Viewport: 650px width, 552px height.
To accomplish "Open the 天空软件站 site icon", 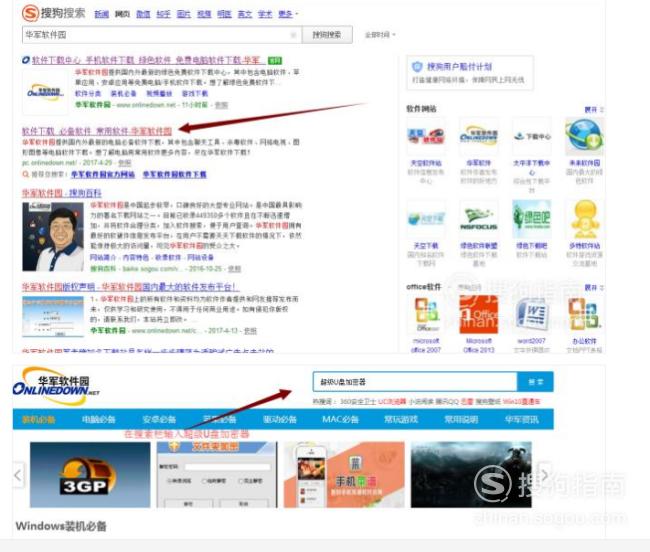I will click(x=426, y=136).
